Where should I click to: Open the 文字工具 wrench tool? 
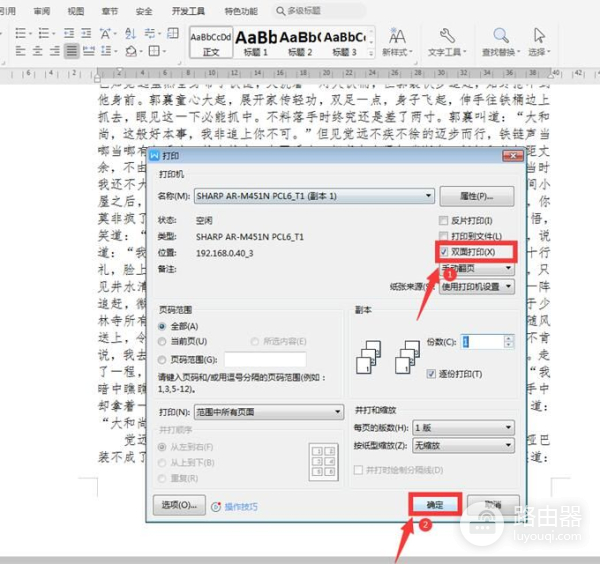(447, 42)
